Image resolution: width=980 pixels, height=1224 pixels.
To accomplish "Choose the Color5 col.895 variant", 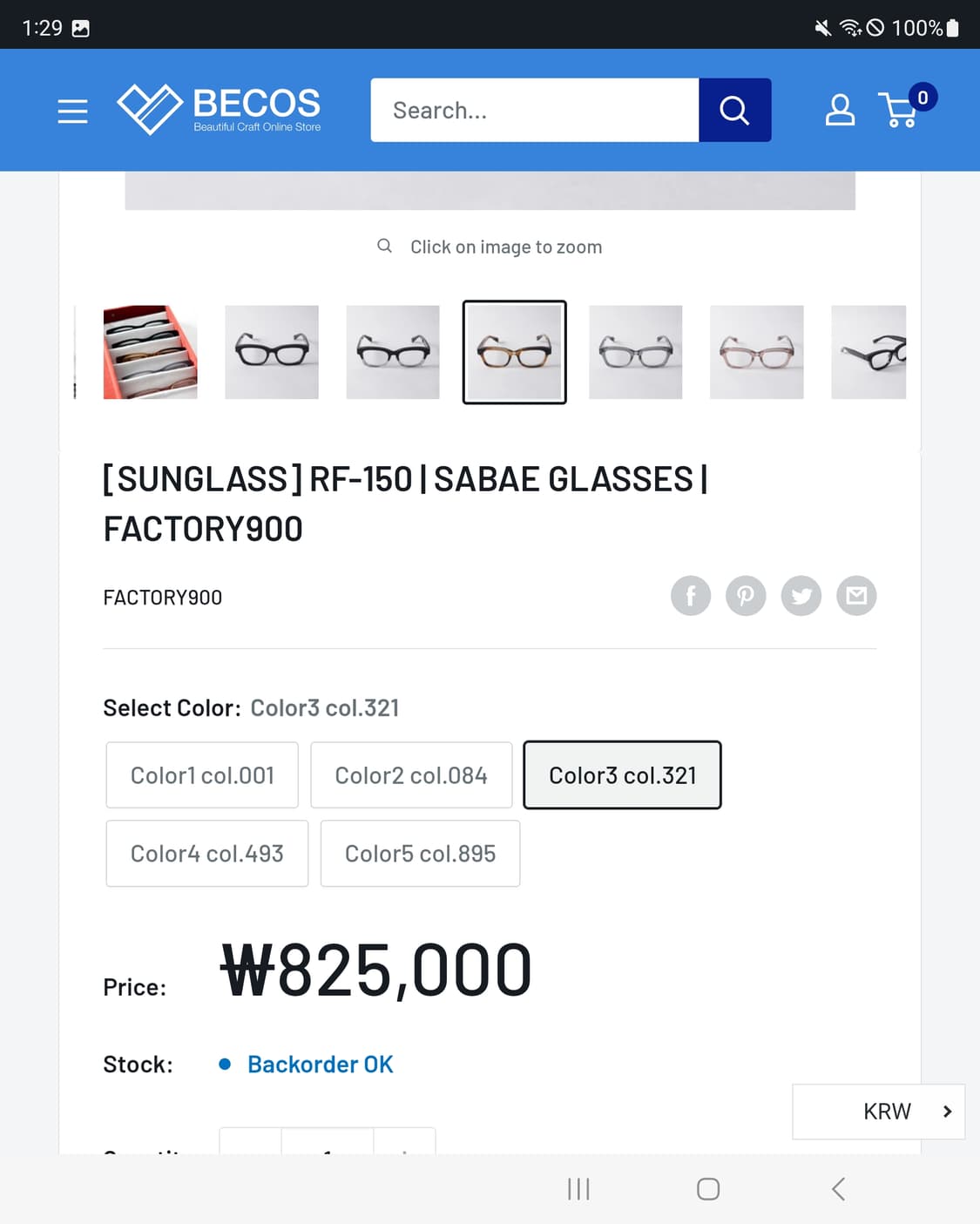I will pyautogui.click(x=420, y=853).
